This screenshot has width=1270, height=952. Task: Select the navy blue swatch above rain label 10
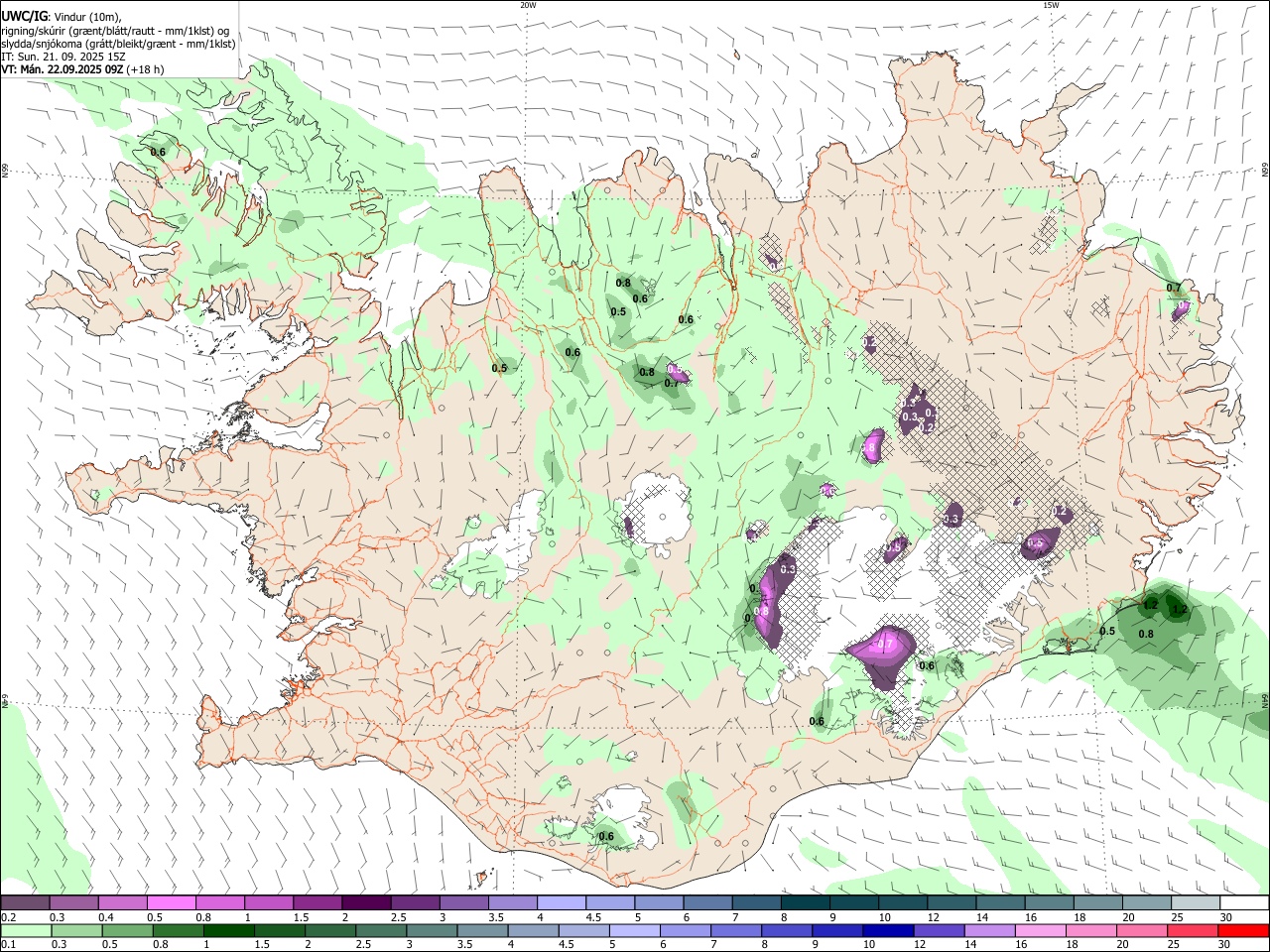[886, 931]
